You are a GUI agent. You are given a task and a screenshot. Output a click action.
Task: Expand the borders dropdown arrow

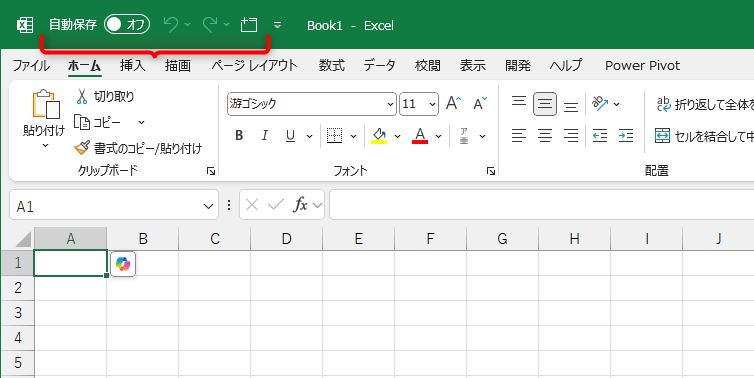click(353, 137)
